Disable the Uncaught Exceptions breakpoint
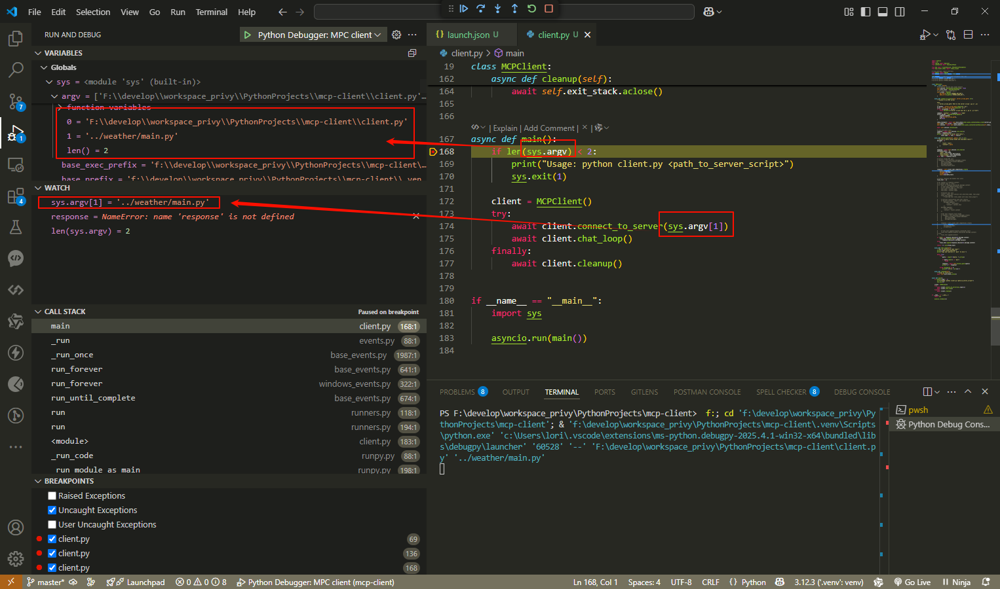This screenshot has width=1000, height=589. coord(52,510)
